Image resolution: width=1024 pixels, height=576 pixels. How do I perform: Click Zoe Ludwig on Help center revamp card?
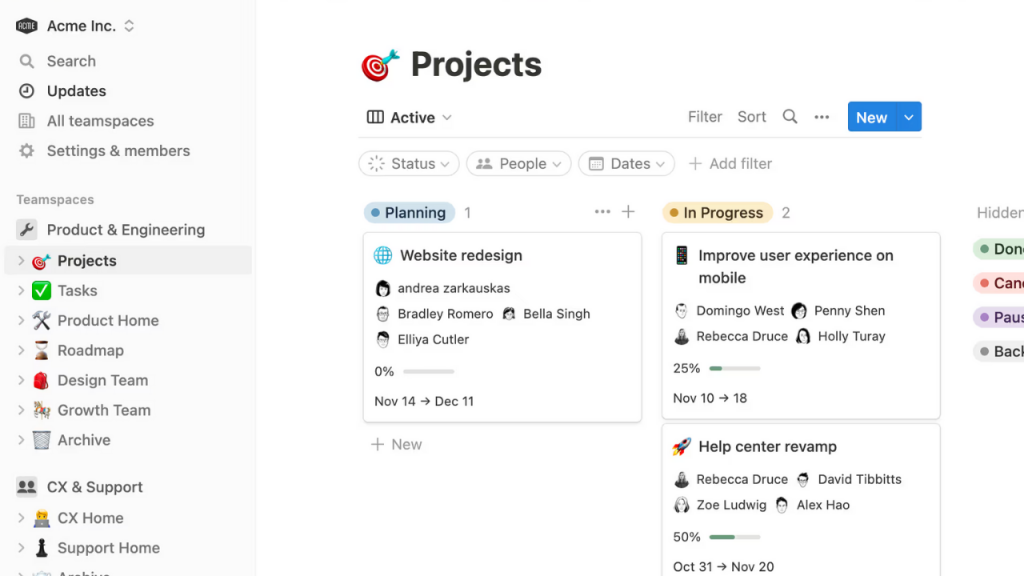tap(731, 505)
